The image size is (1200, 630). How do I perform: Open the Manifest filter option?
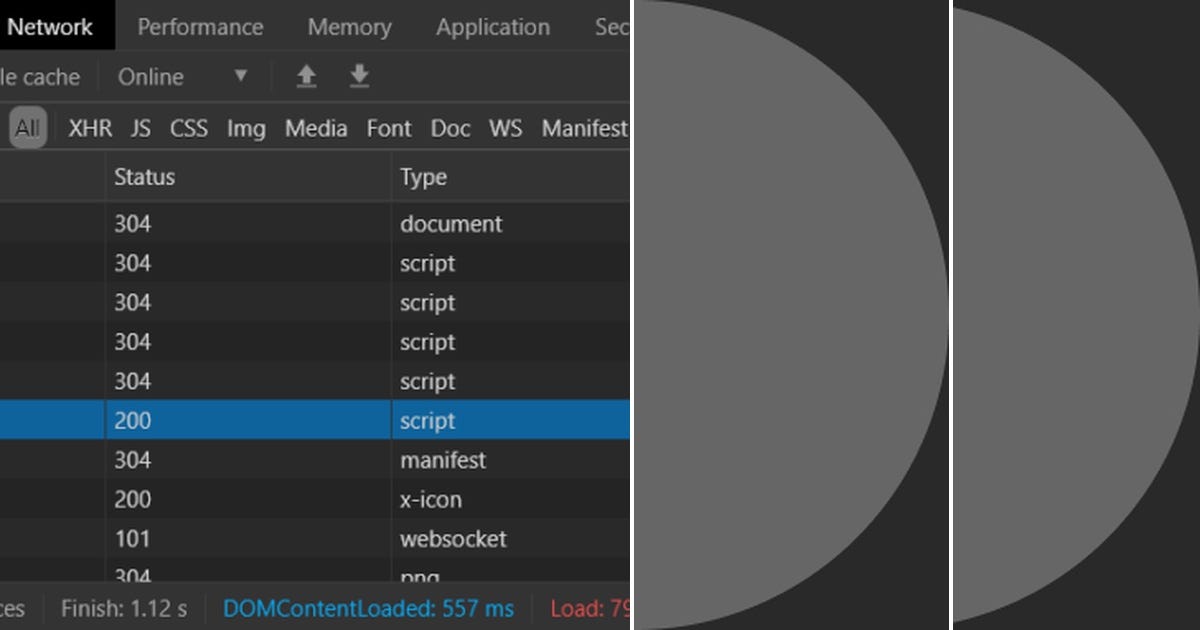click(x=584, y=128)
